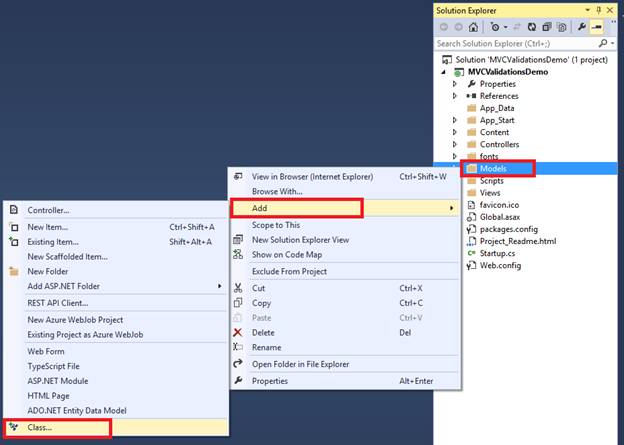Choose Scope to This
The image size is (624, 445).
(345, 225)
